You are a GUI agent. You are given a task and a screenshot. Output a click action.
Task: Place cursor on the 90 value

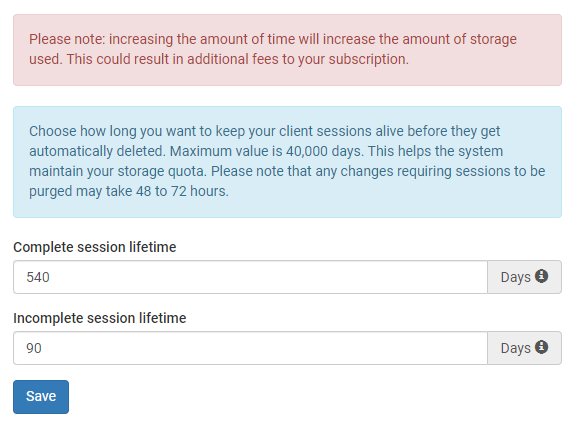[34, 348]
